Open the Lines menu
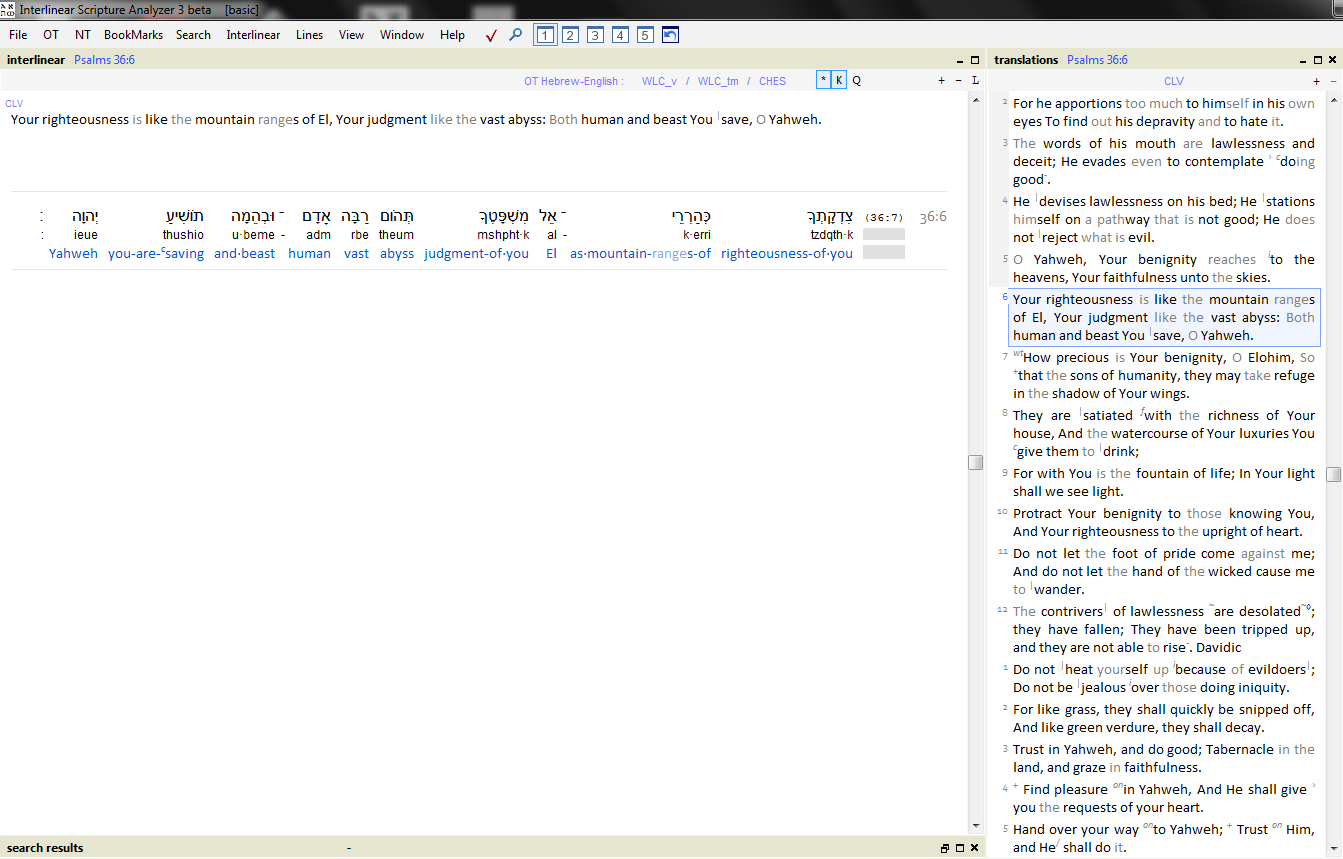This screenshot has height=859, width=1343. click(309, 35)
